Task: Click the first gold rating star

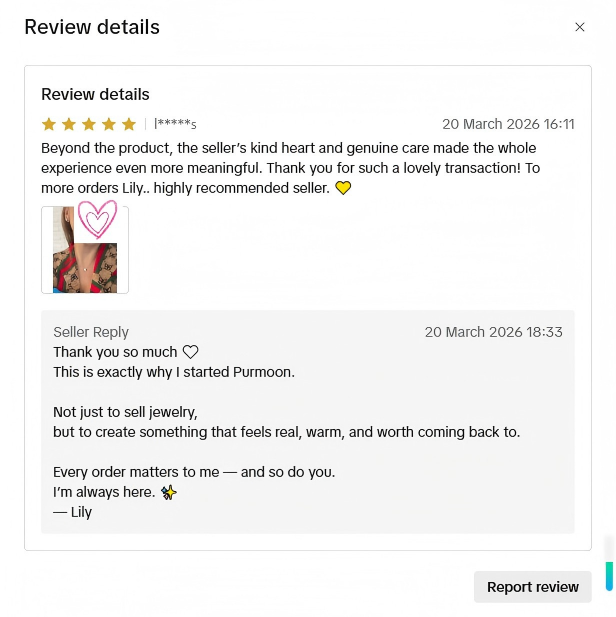Action: [49, 124]
